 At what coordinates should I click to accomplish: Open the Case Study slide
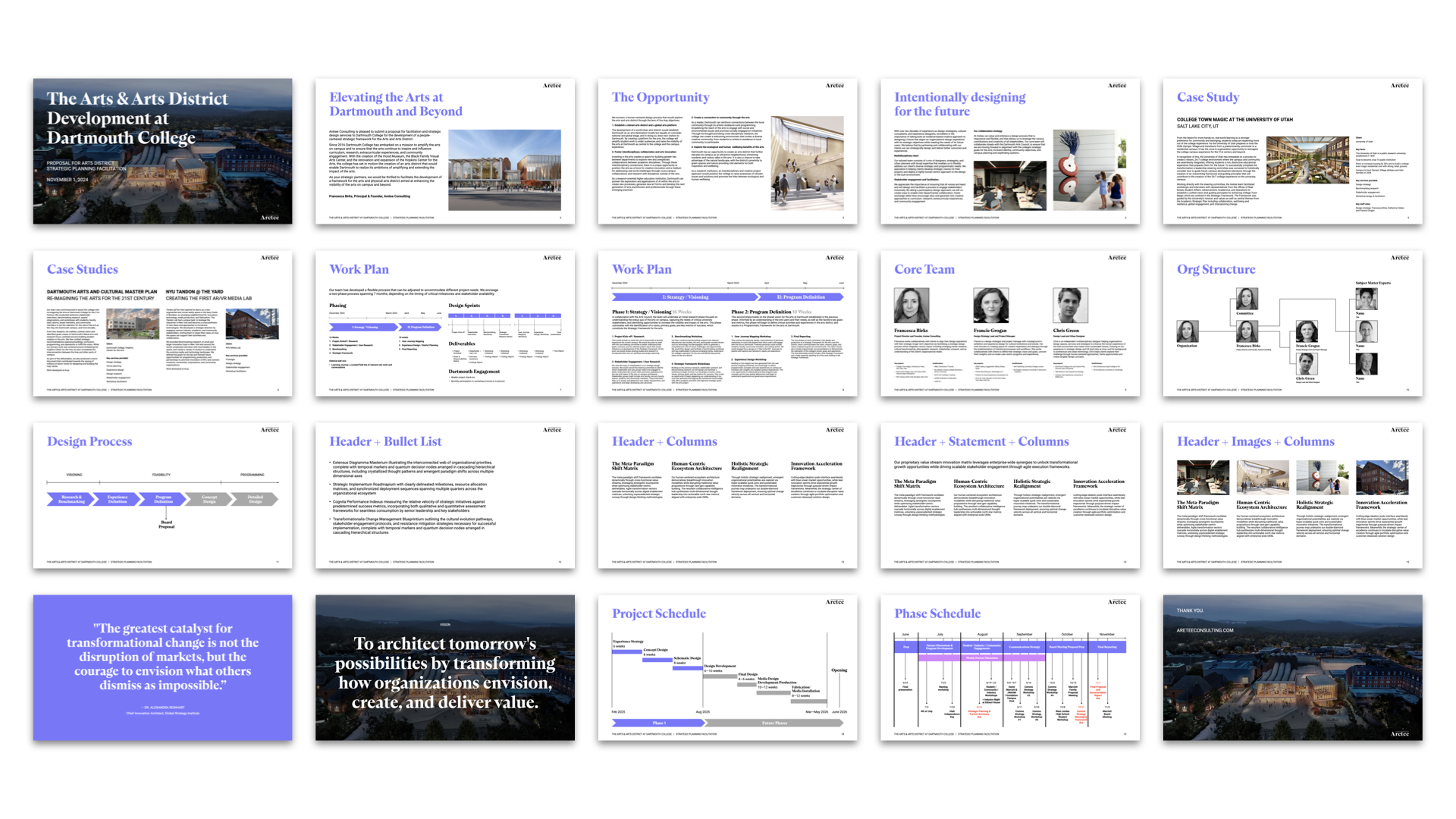(1292, 151)
